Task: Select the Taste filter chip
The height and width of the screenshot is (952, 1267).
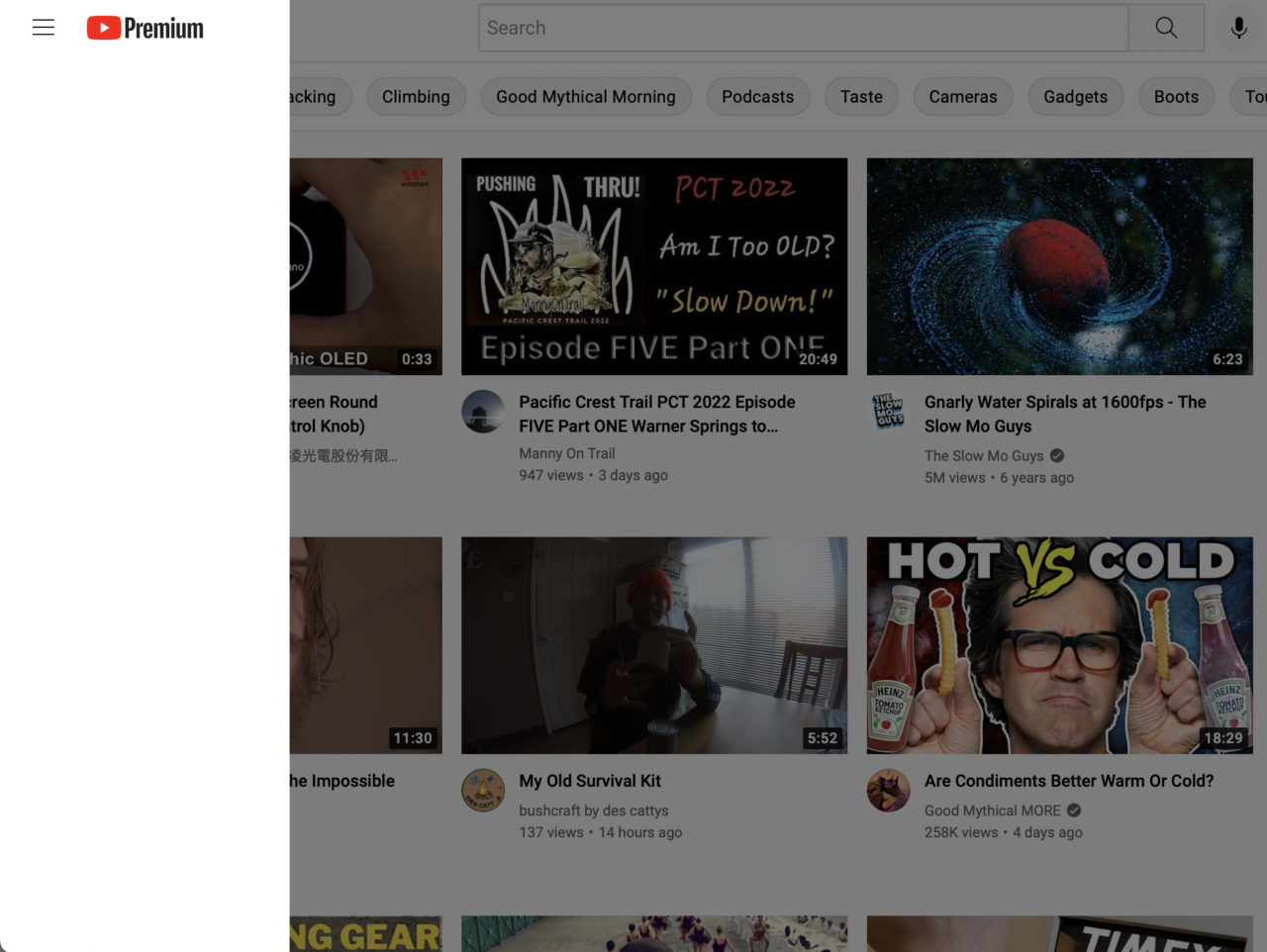Action: (861, 97)
